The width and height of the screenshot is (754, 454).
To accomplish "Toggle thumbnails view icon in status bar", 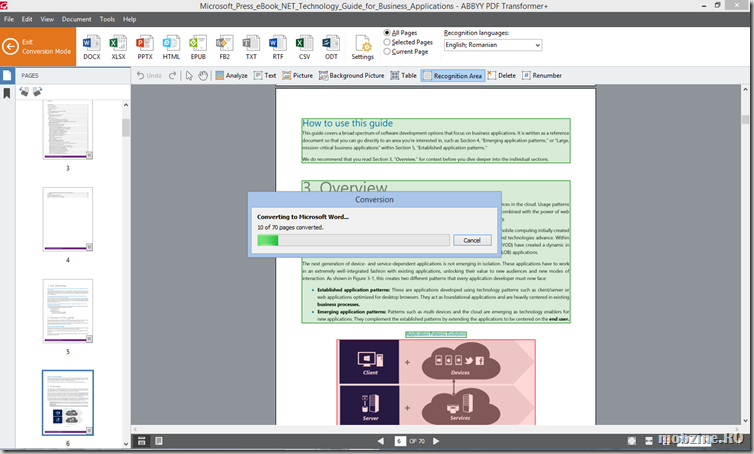I will pyautogui.click(x=141, y=441).
